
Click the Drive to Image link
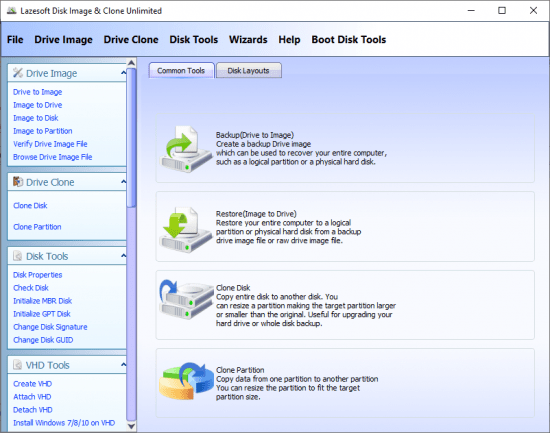point(38,92)
